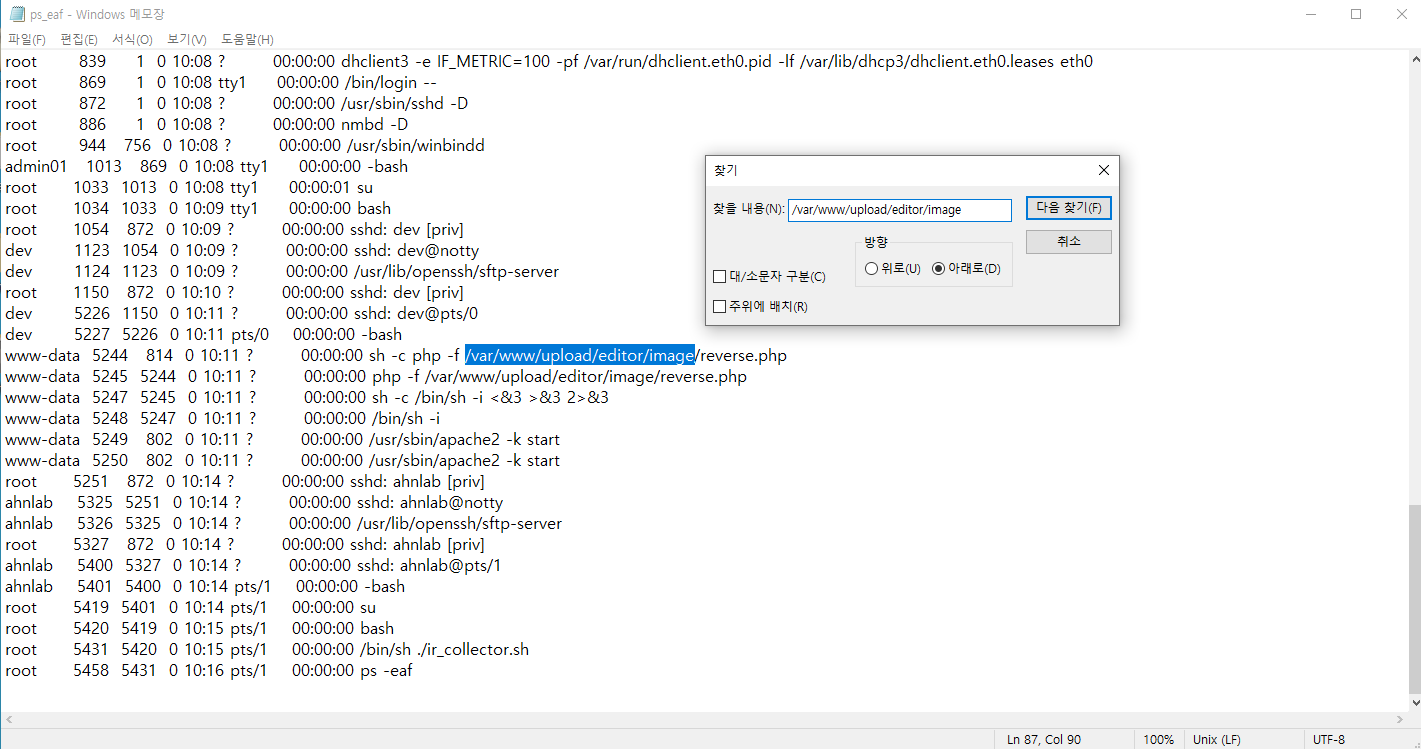Open the 보기(V) menu
Screen dimensions: 1421x749
[x=187, y=39]
